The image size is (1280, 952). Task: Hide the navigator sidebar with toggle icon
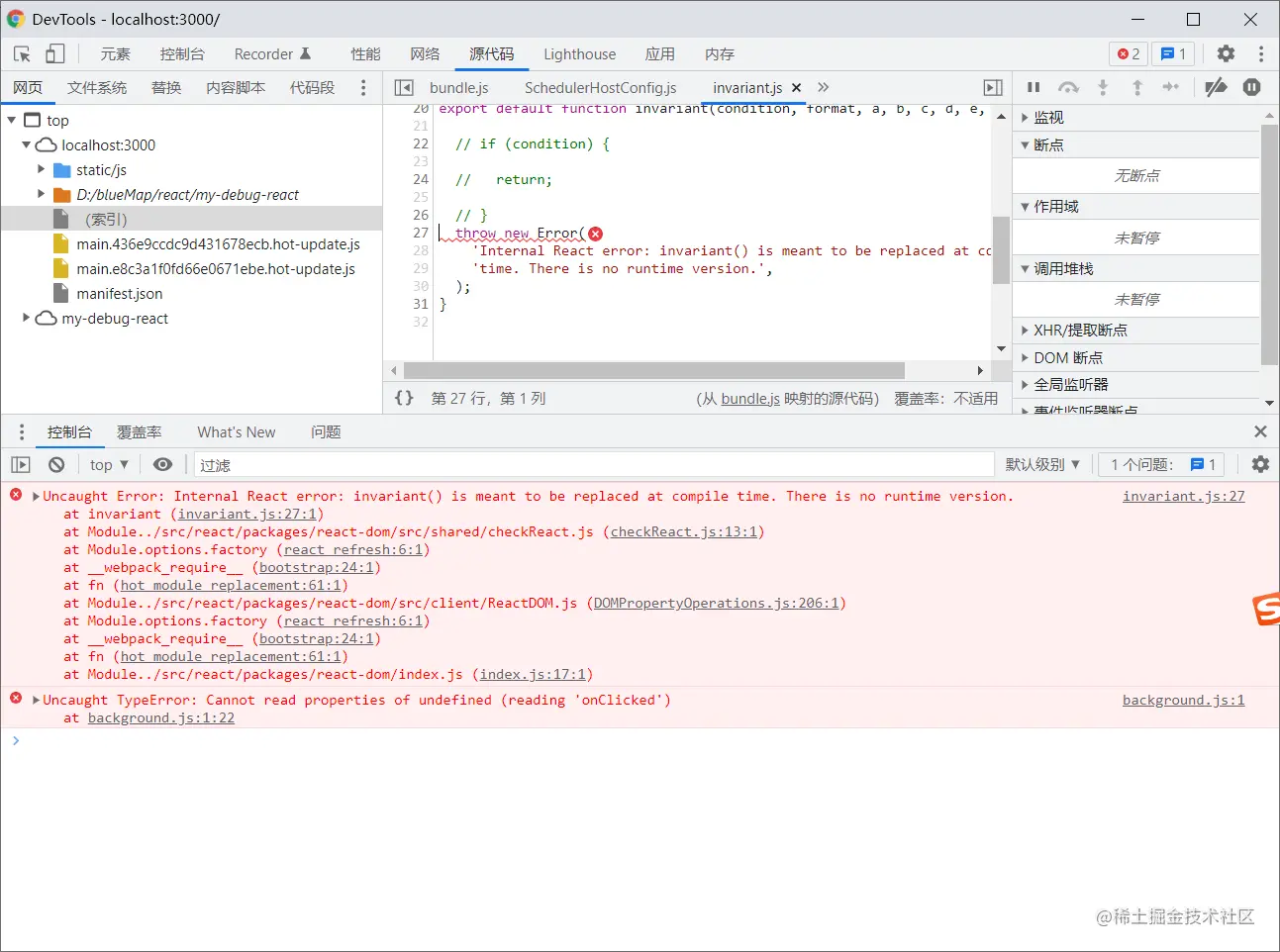(404, 88)
